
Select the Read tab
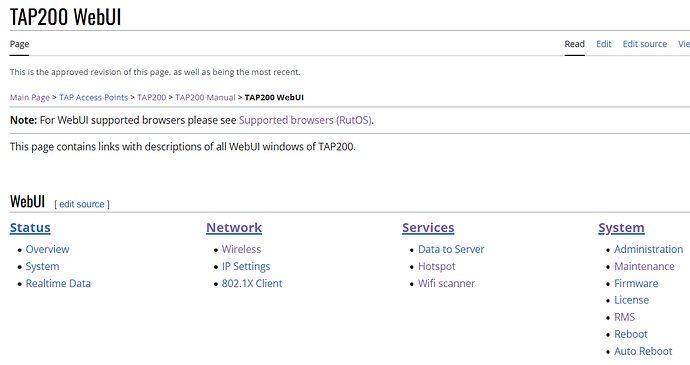click(575, 44)
